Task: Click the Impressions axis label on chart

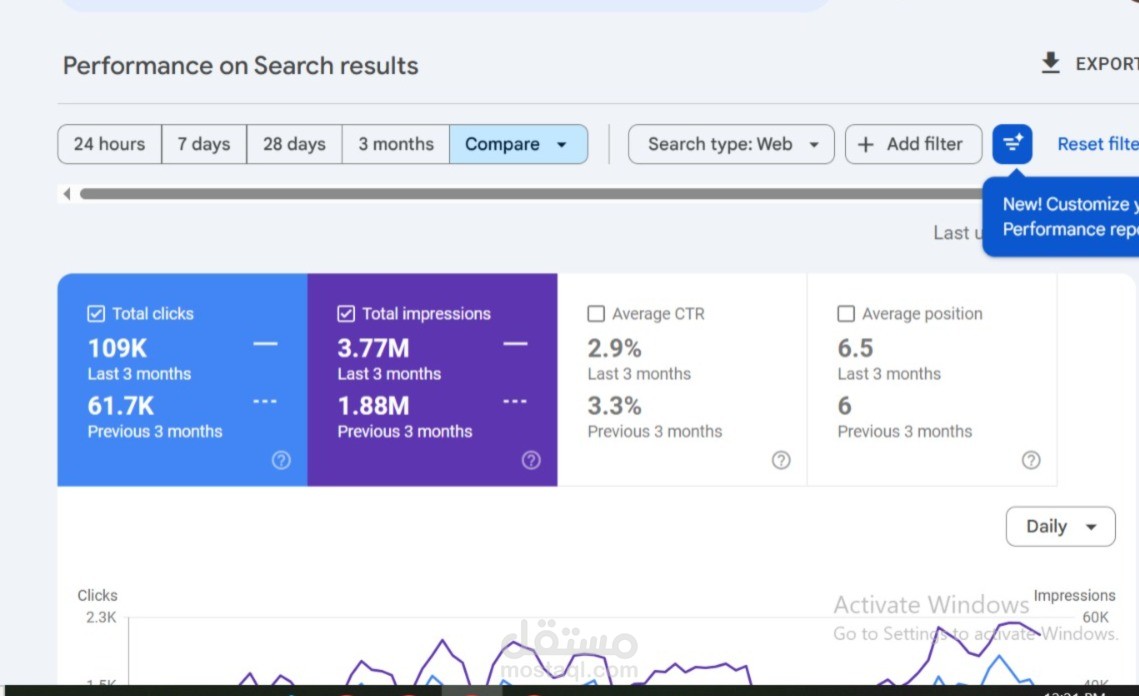Action: click(1074, 595)
